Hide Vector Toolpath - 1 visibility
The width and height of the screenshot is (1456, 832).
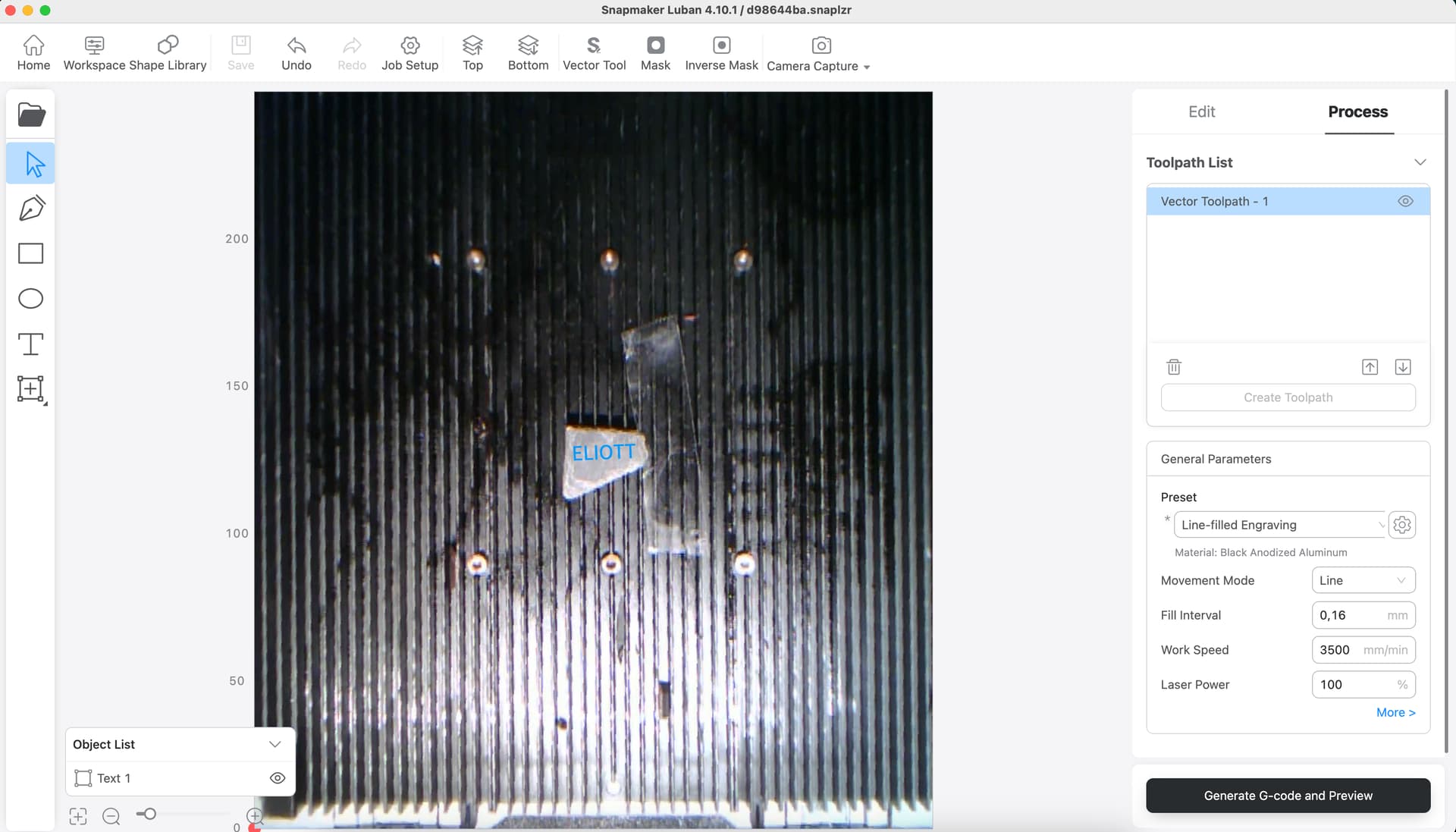[1405, 201]
